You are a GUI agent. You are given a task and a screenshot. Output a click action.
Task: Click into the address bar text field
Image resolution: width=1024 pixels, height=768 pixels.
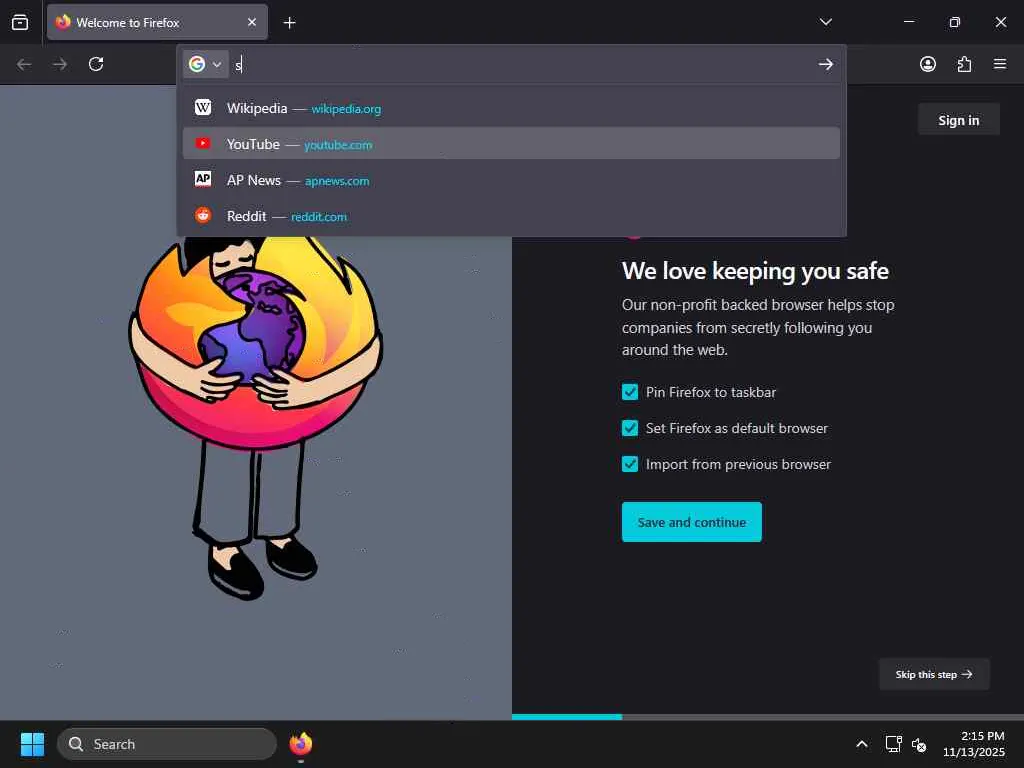521,64
